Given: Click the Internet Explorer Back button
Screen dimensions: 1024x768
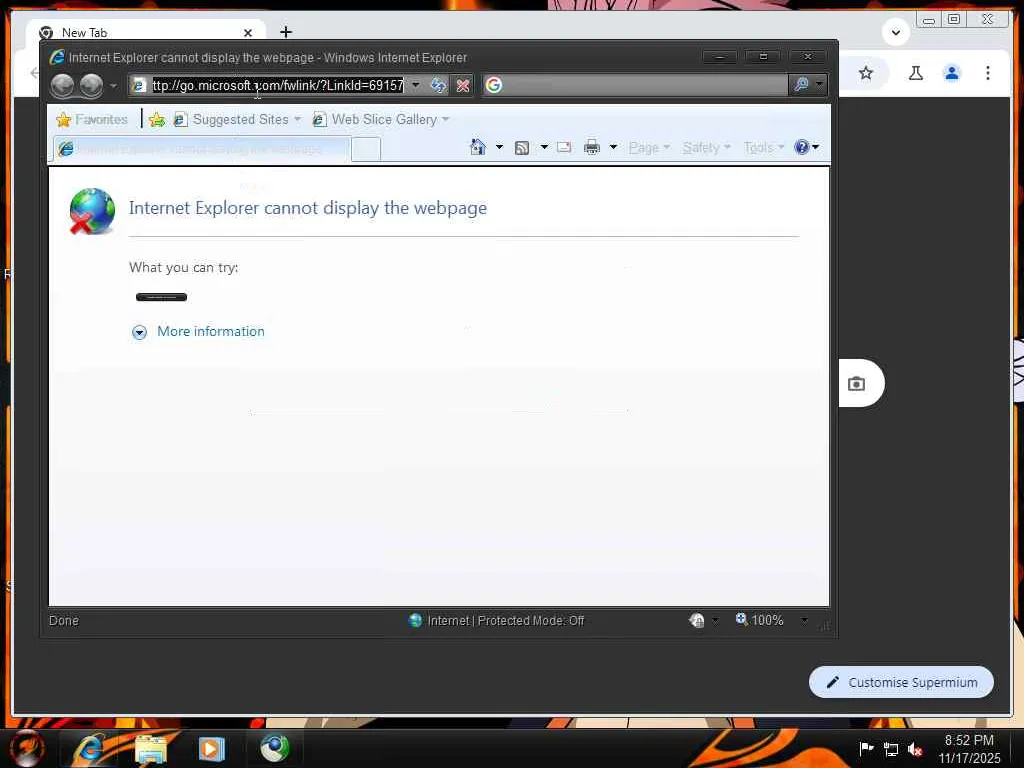Looking at the screenshot, I should pyautogui.click(x=63, y=86).
